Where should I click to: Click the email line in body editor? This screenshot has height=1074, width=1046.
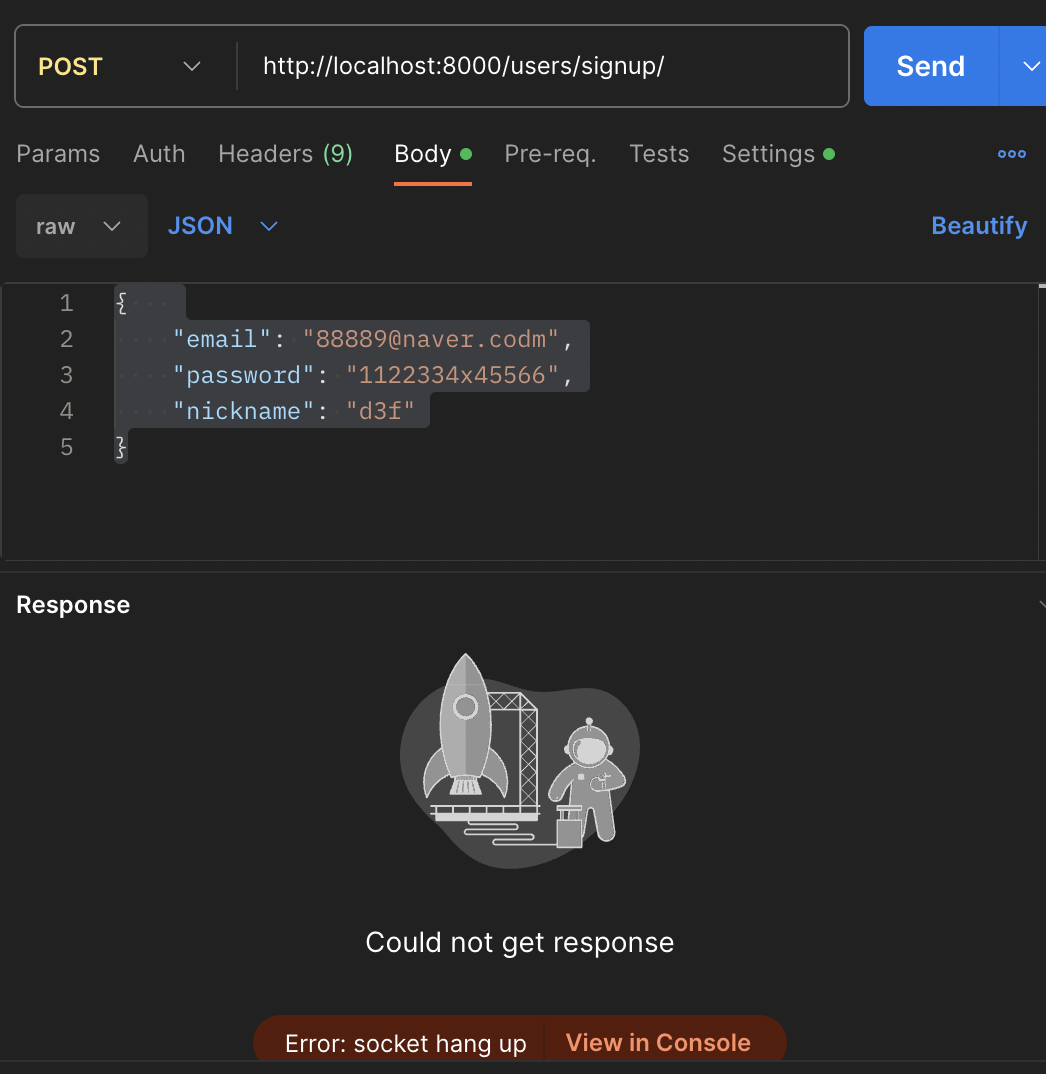pos(372,339)
